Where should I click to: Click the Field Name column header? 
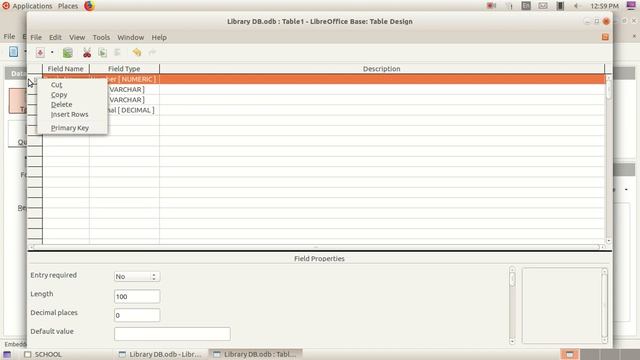pos(66,69)
